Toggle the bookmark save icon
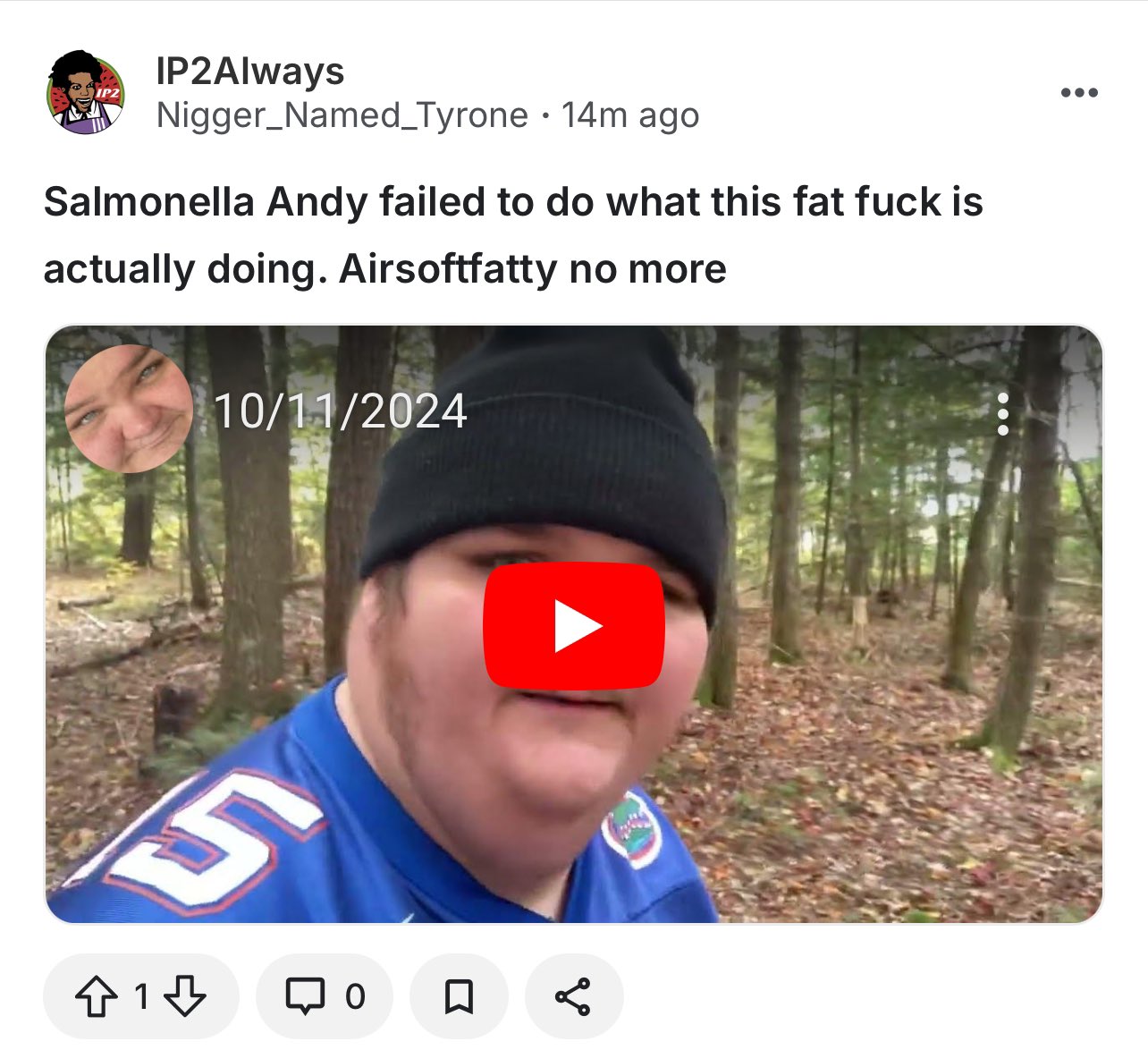Screen dimensions: 1148x1050 pyautogui.click(x=459, y=996)
